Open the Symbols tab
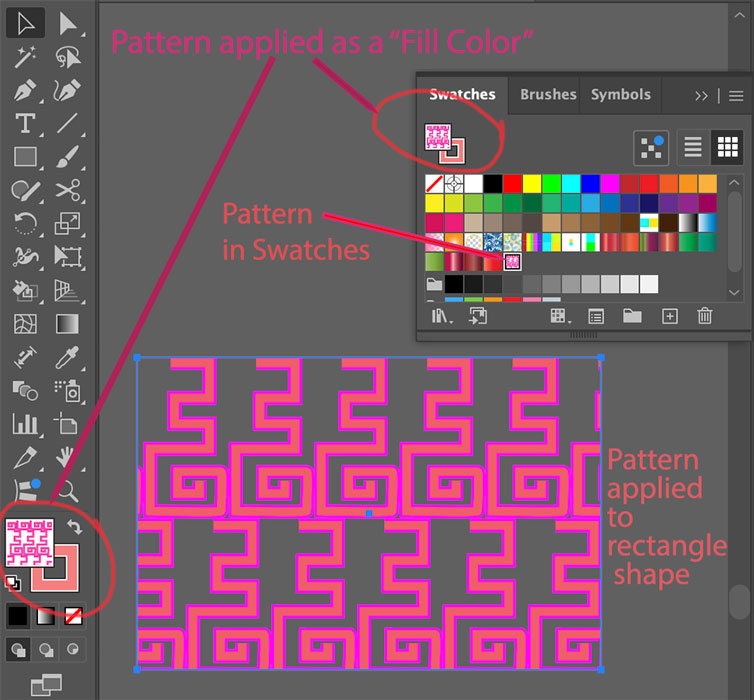 pos(620,95)
